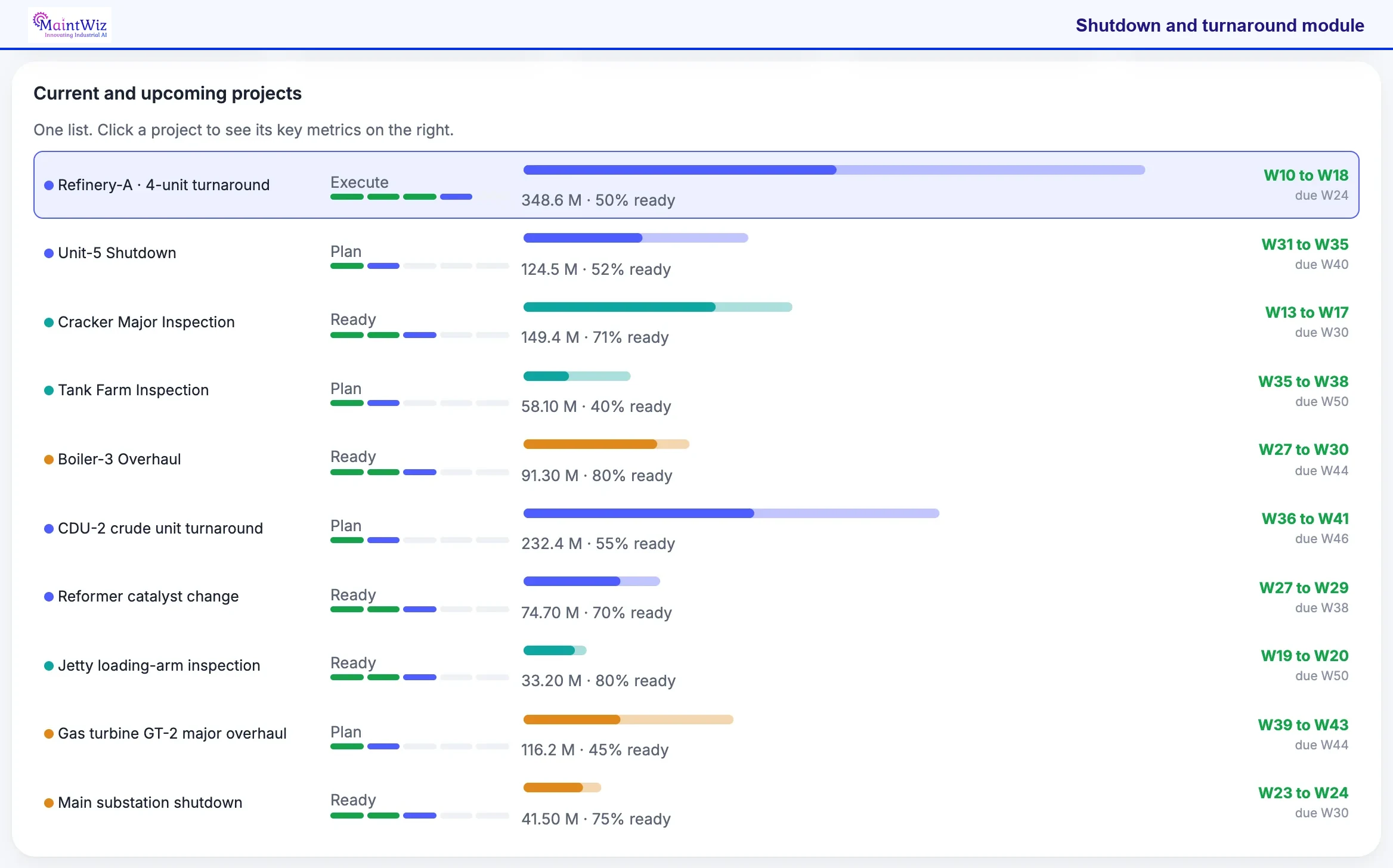This screenshot has height=868, width=1393.
Task: Click the orange dot beside Main substation shutdown
Action: click(x=49, y=803)
